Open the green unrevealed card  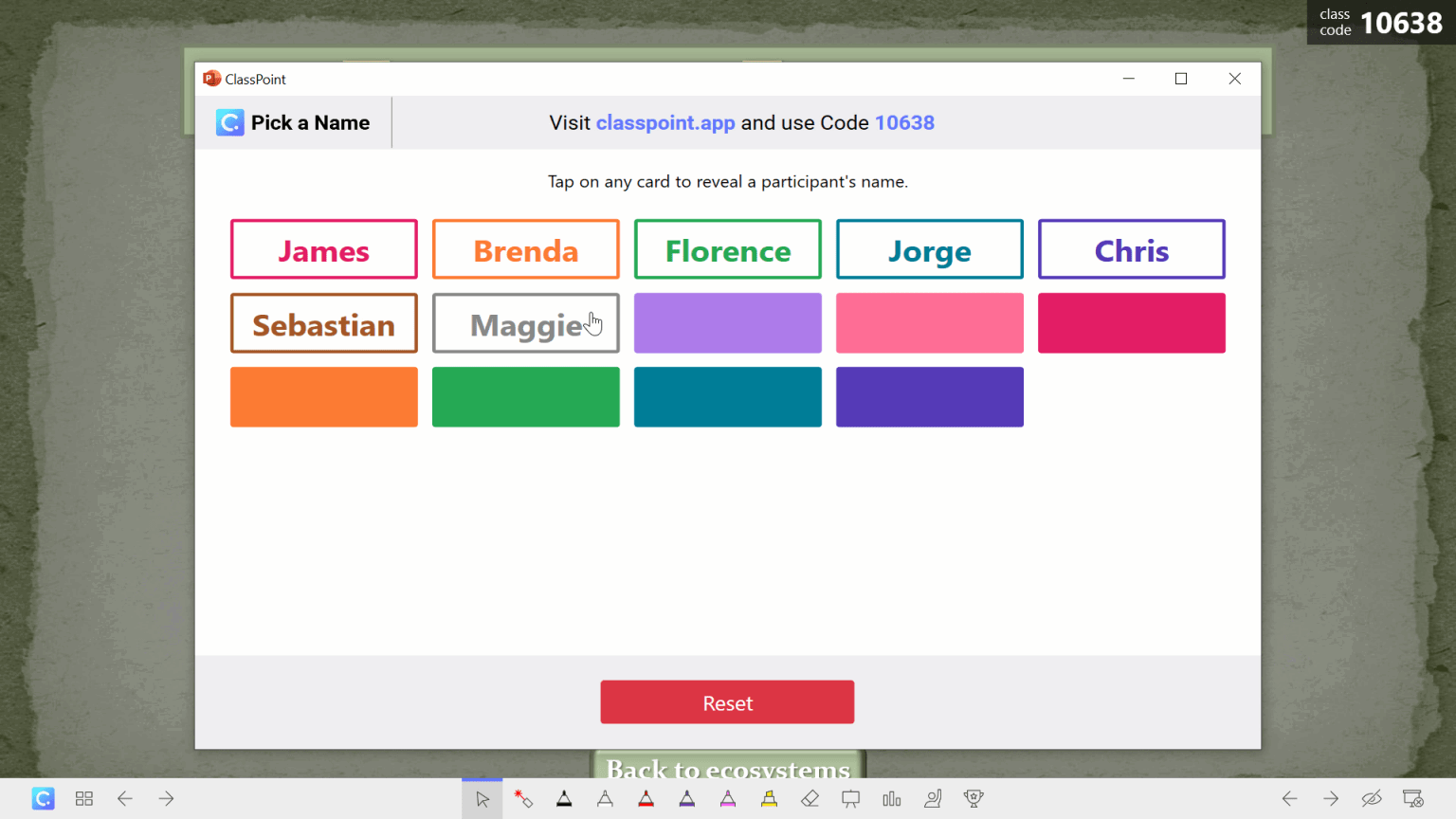525,396
